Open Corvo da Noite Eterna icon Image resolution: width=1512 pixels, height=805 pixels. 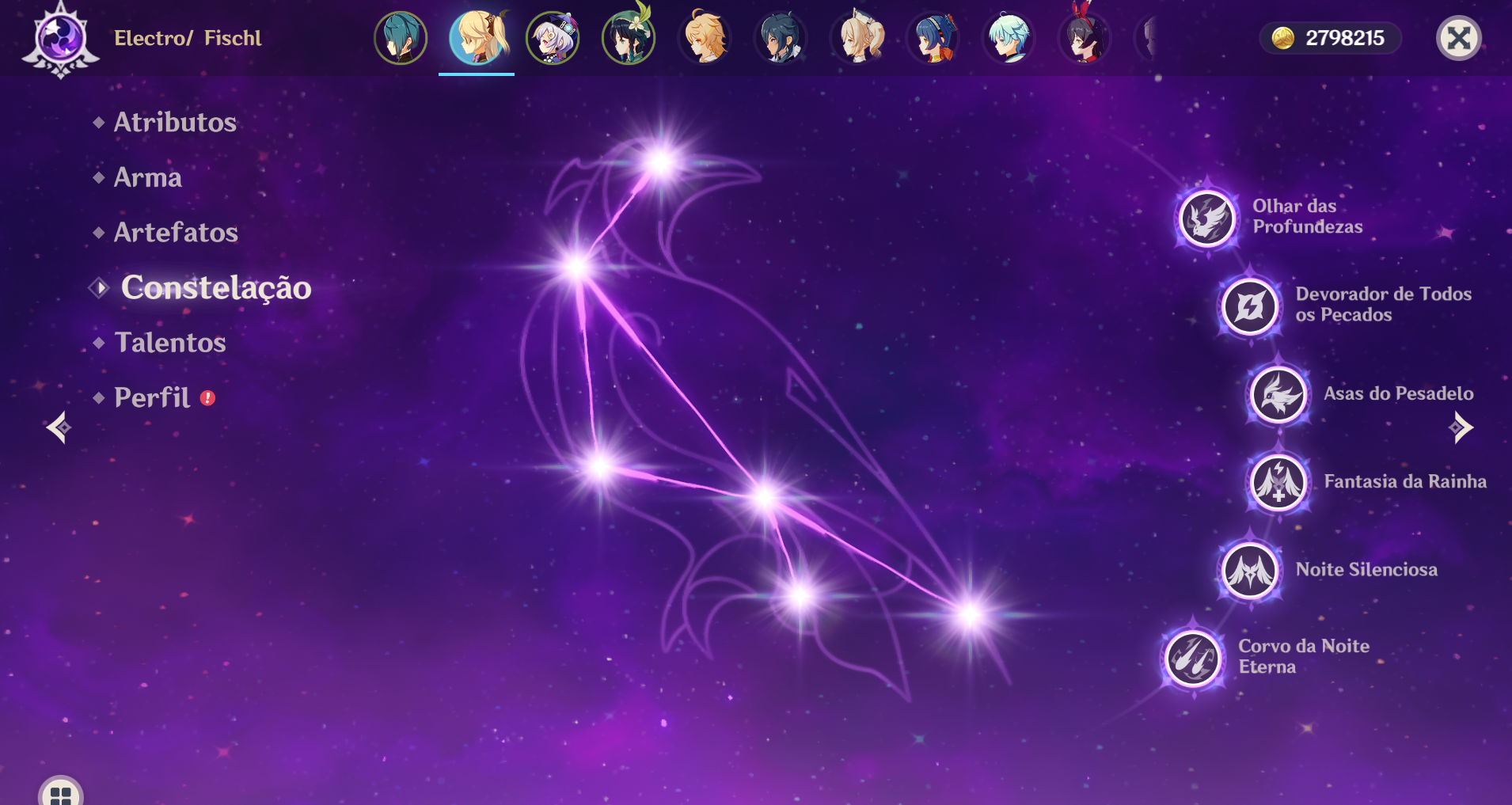(x=1193, y=658)
